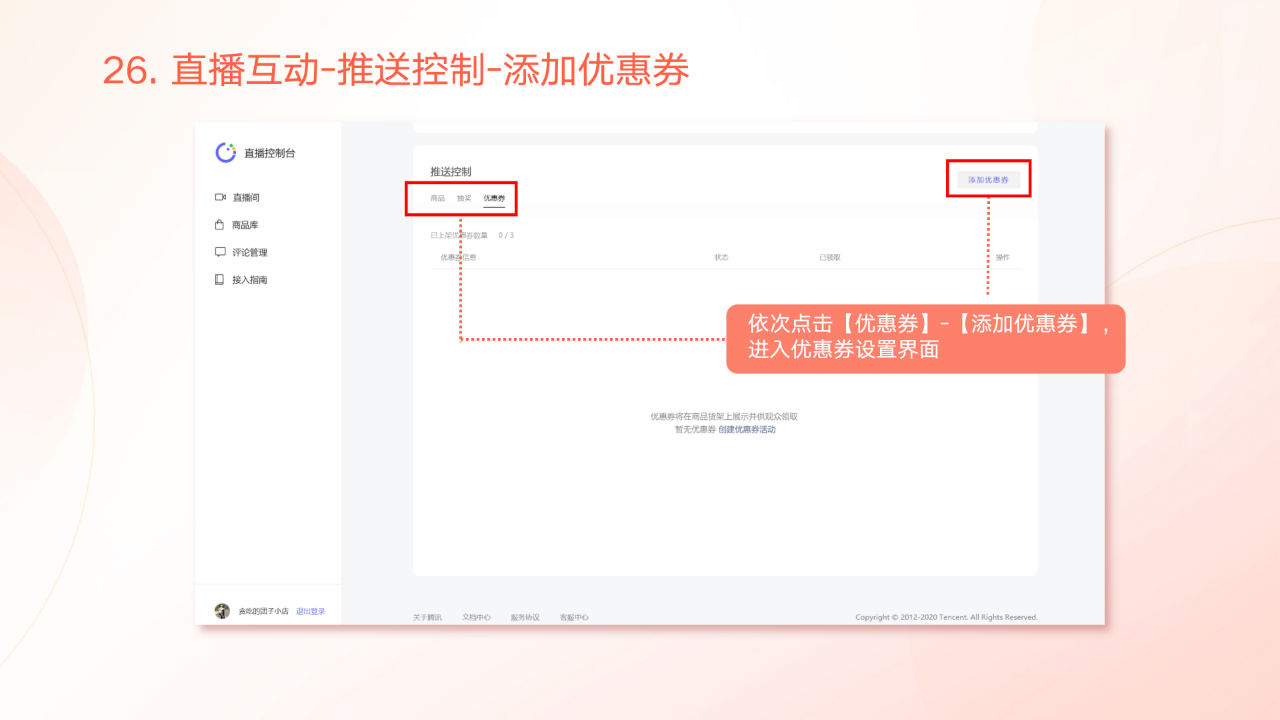
Task: Click the Copyright 2012-2020 Tencent text
Action: click(946, 617)
